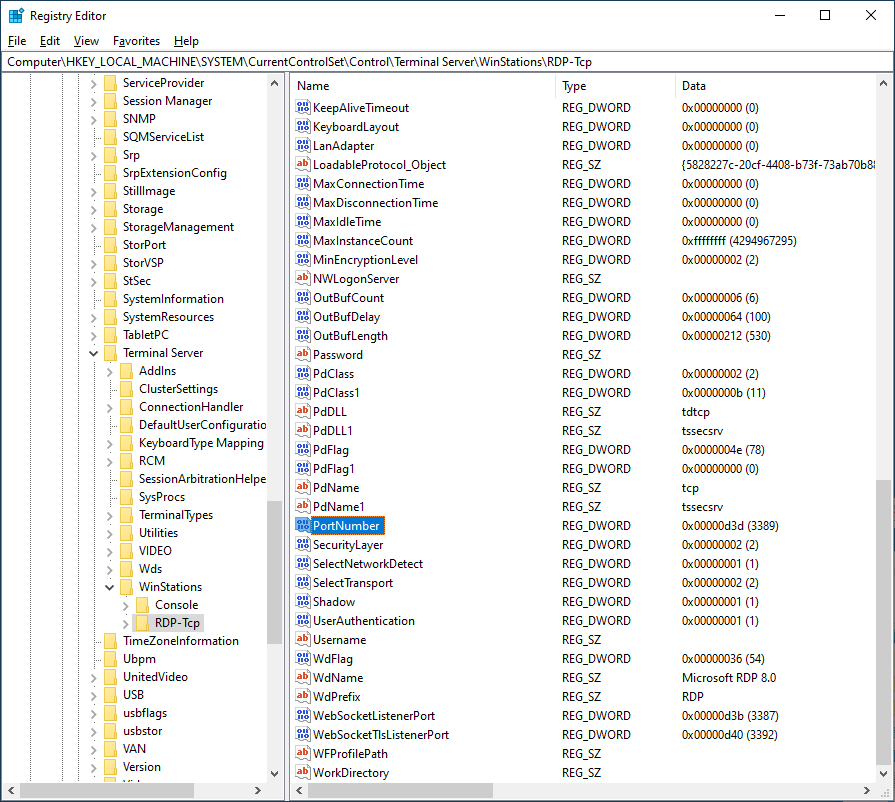895x802 pixels.
Task: Click the WebSocketListenerPort DWORD icon
Action: [x=304, y=716]
